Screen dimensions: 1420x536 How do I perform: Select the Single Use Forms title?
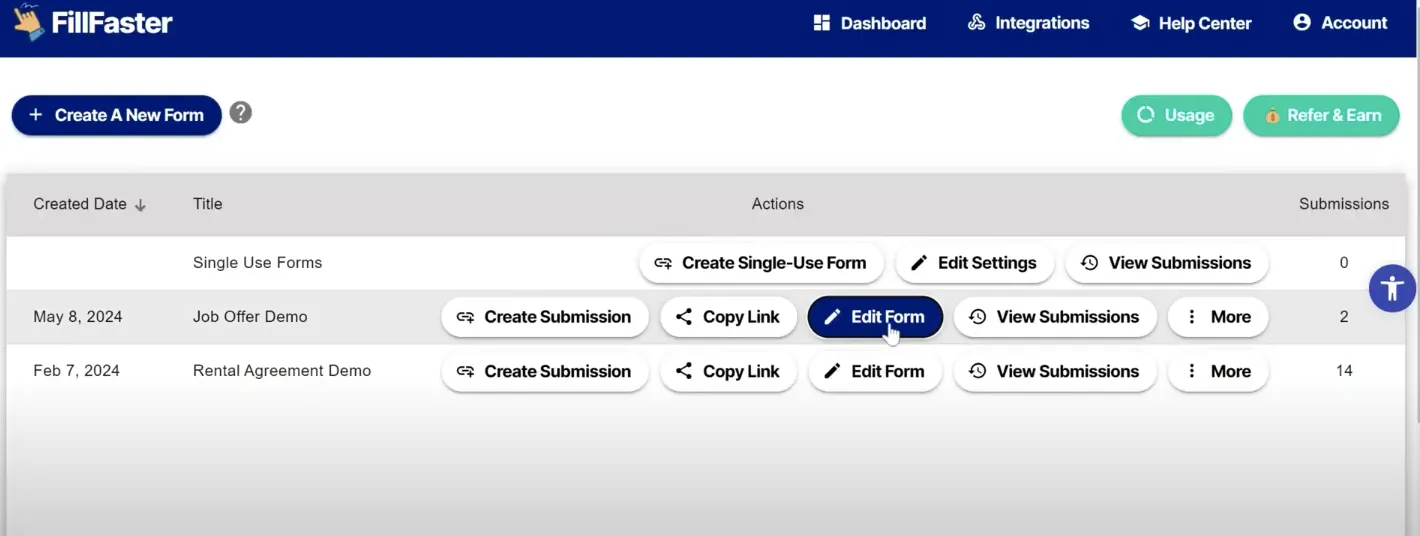point(257,263)
